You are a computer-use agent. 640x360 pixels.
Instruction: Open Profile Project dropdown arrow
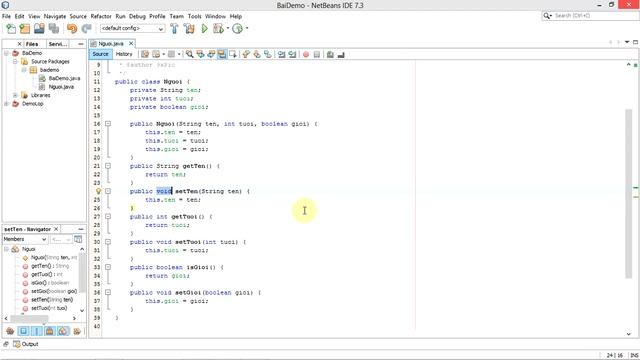pos(247,29)
